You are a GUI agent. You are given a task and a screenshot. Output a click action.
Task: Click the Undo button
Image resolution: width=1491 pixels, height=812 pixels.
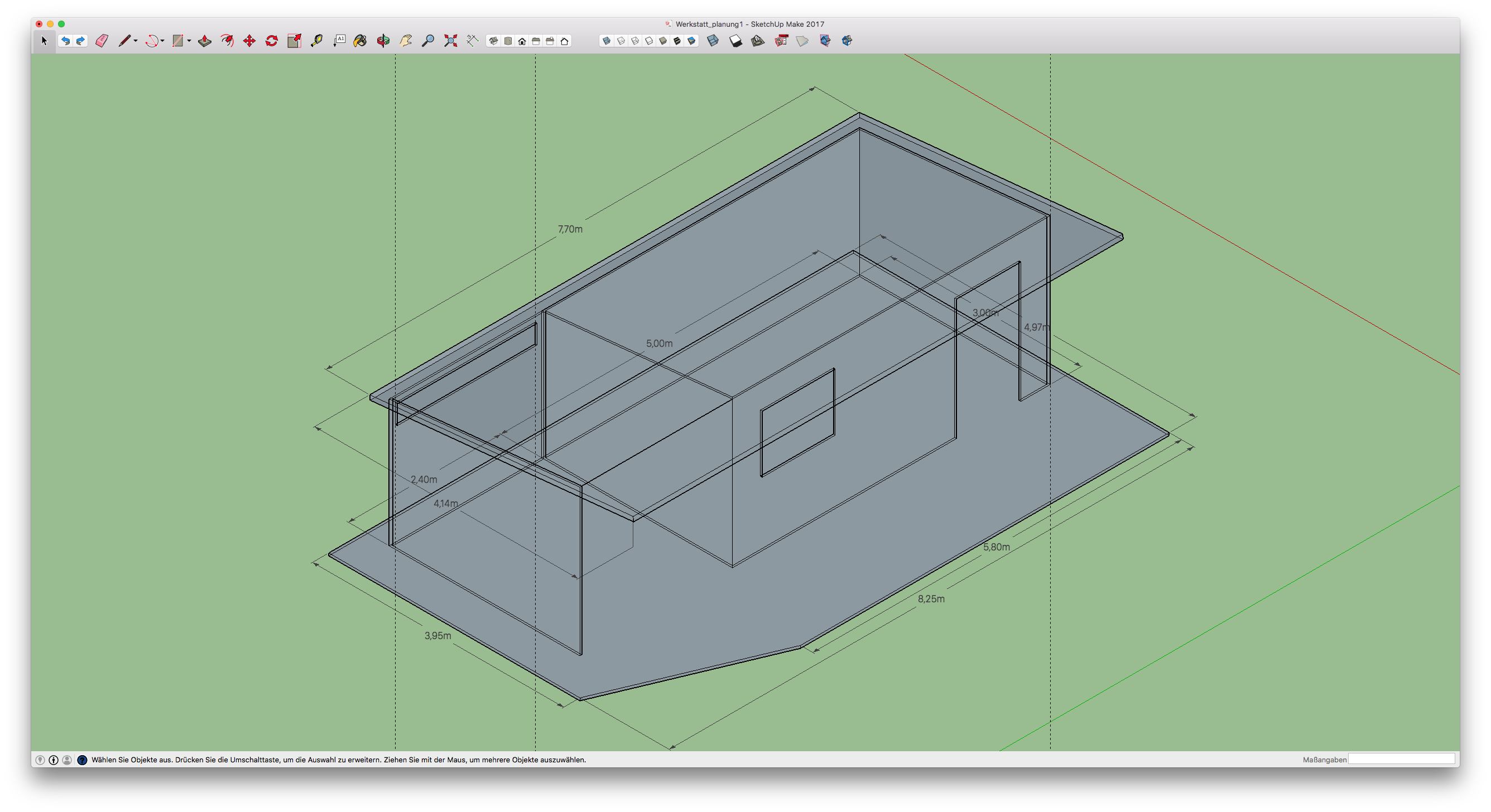(x=65, y=41)
